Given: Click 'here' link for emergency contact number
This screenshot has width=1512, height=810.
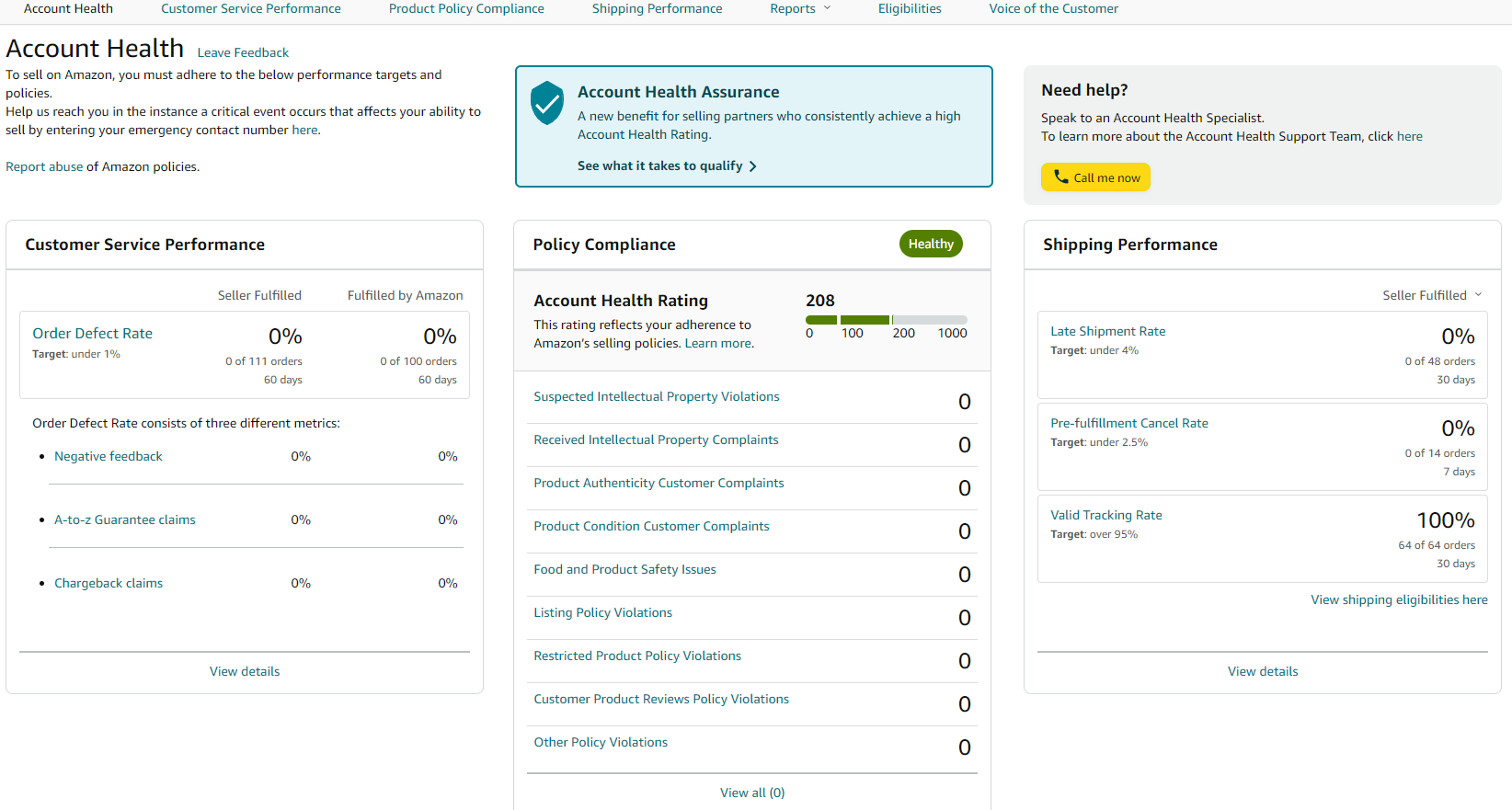Looking at the screenshot, I should [x=304, y=130].
